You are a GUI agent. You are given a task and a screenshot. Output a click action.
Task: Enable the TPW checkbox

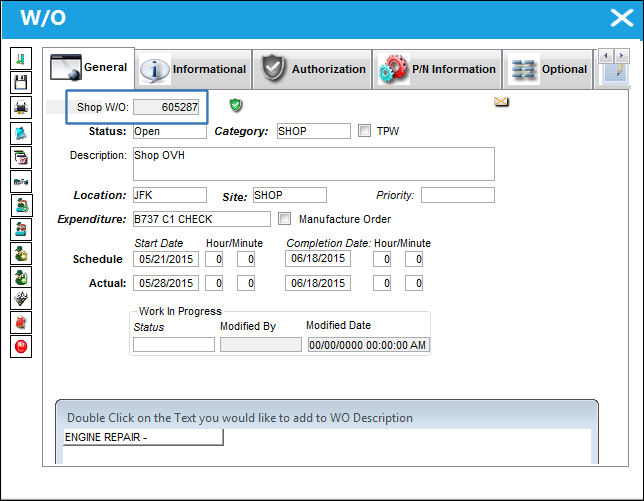[x=364, y=131]
